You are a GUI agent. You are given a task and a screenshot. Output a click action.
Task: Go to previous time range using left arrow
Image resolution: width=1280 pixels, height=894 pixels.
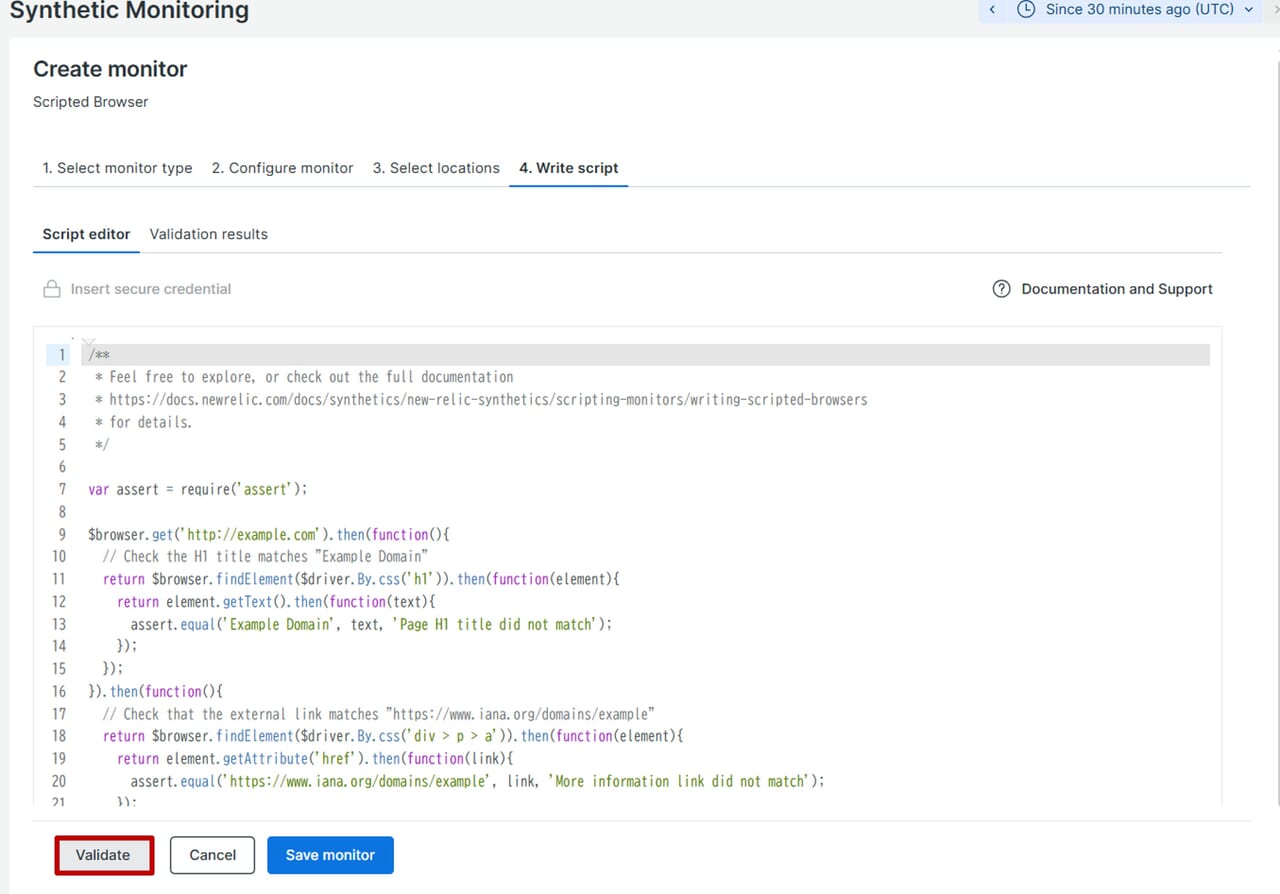pyautogui.click(x=992, y=10)
